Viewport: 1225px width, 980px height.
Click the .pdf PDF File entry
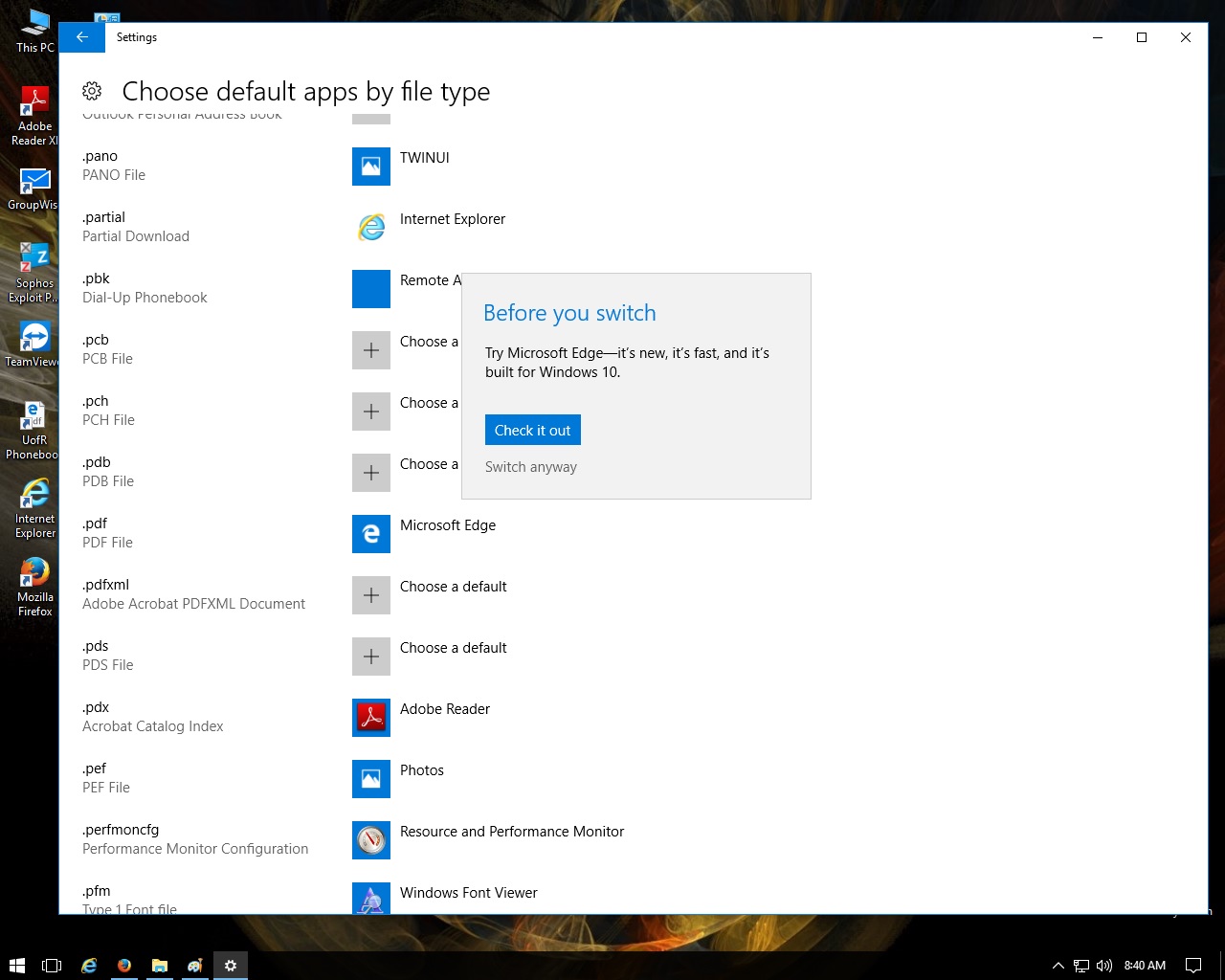pyautogui.click(x=107, y=533)
